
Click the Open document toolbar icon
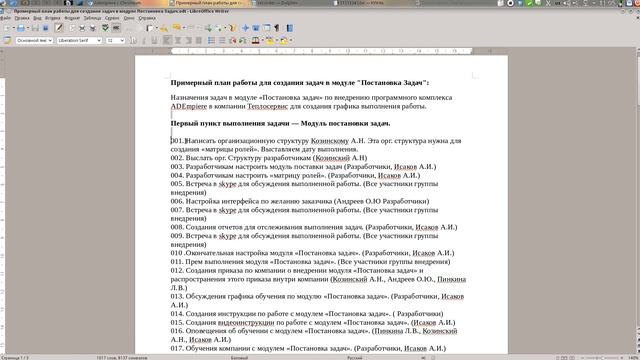(20, 28)
